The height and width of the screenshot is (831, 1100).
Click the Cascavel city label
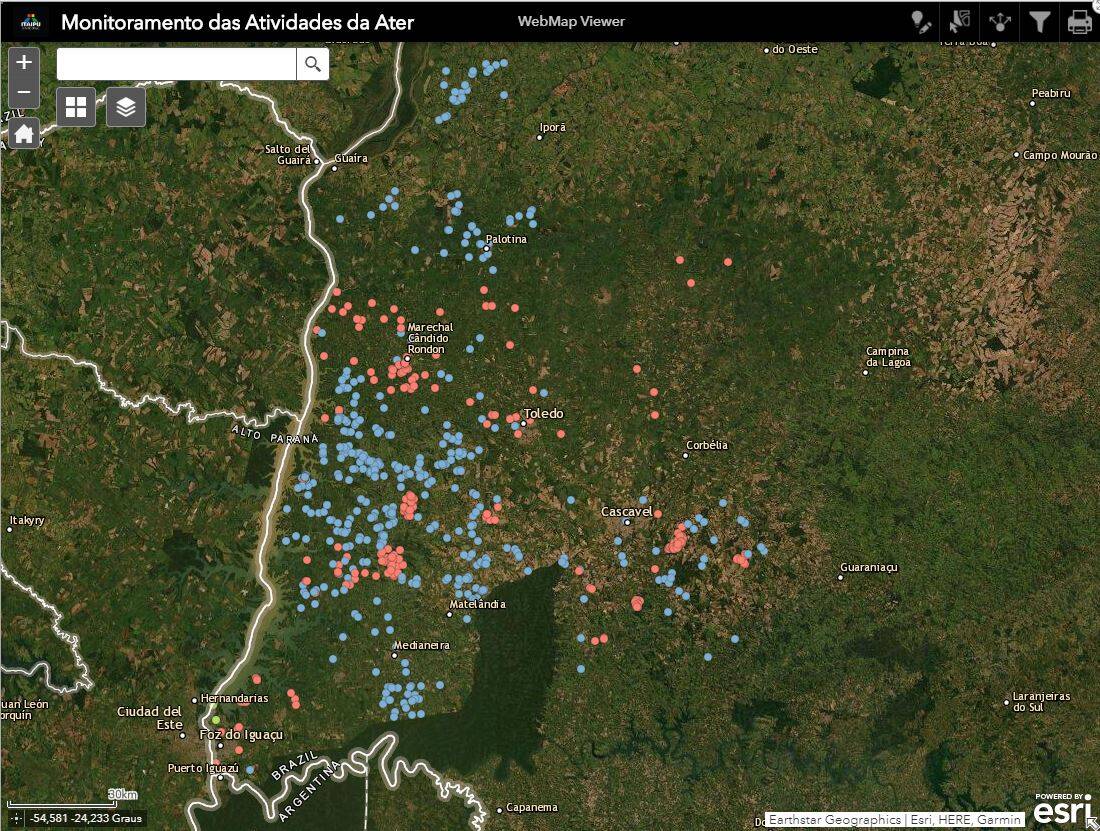point(626,512)
